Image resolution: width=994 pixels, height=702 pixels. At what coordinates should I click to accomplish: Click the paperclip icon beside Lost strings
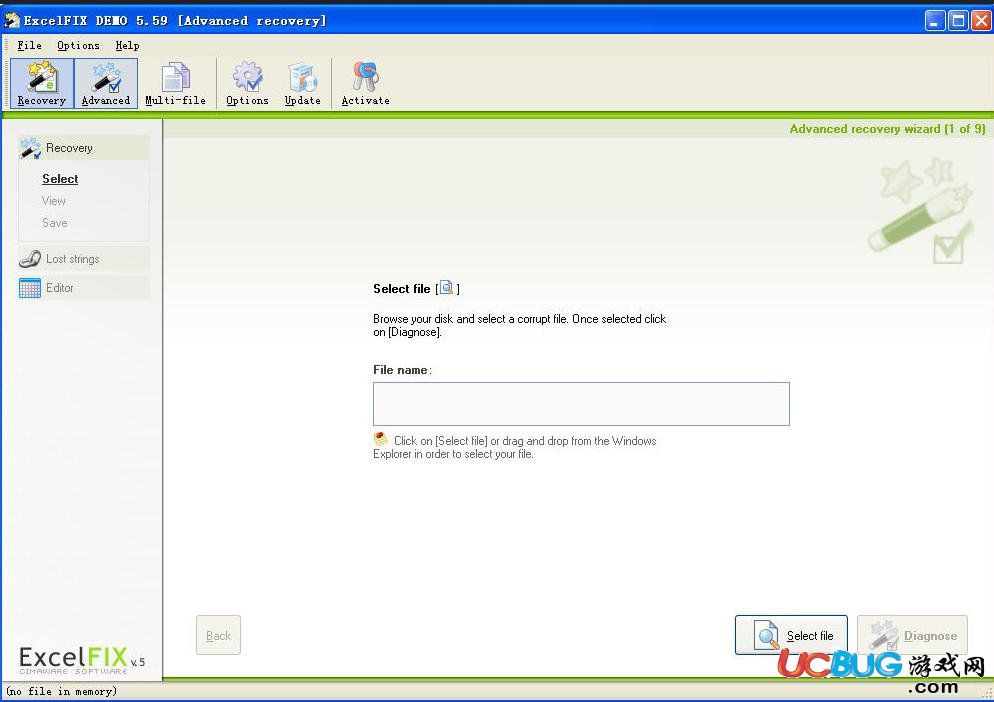coord(30,259)
